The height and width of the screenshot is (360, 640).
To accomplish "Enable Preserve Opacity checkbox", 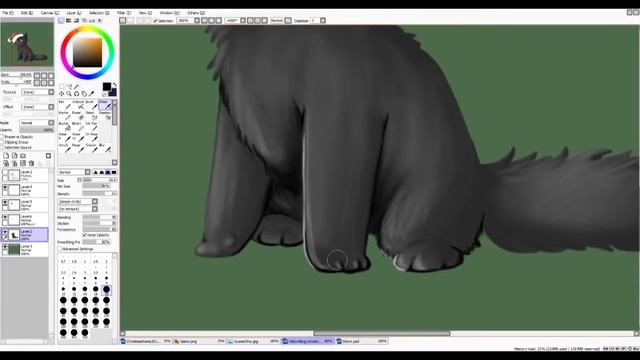I will click(2, 137).
